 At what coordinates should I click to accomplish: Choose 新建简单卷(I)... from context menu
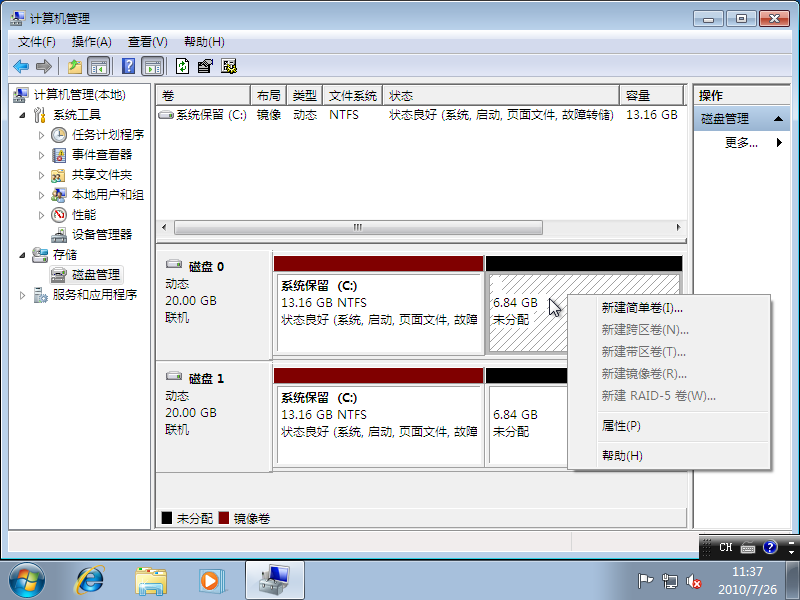pos(684,308)
